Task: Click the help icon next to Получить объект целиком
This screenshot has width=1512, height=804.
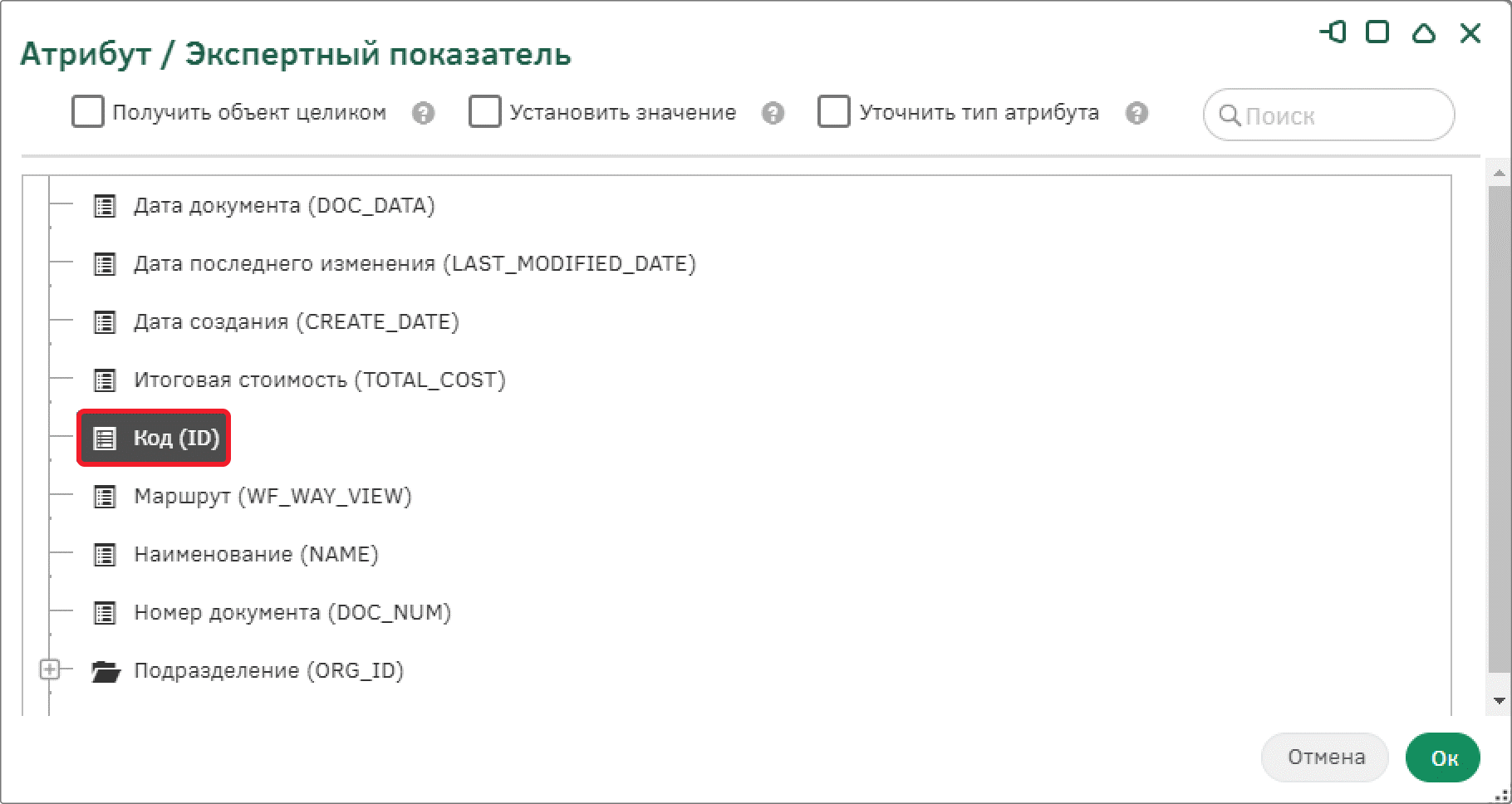Action: click(424, 113)
